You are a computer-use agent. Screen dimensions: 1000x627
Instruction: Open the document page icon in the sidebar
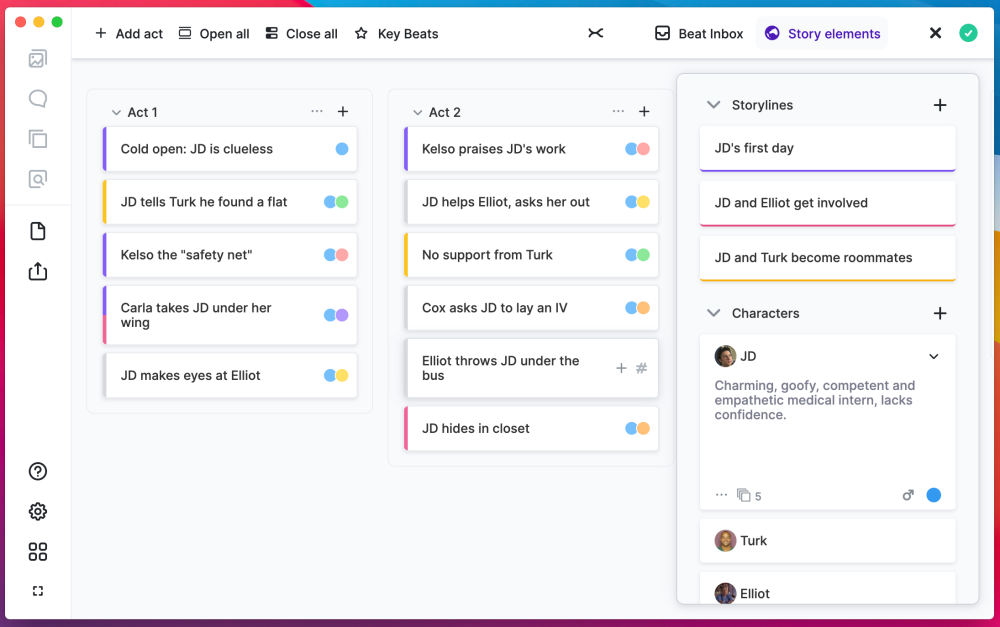pyautogui.click(x=38, y=231)
